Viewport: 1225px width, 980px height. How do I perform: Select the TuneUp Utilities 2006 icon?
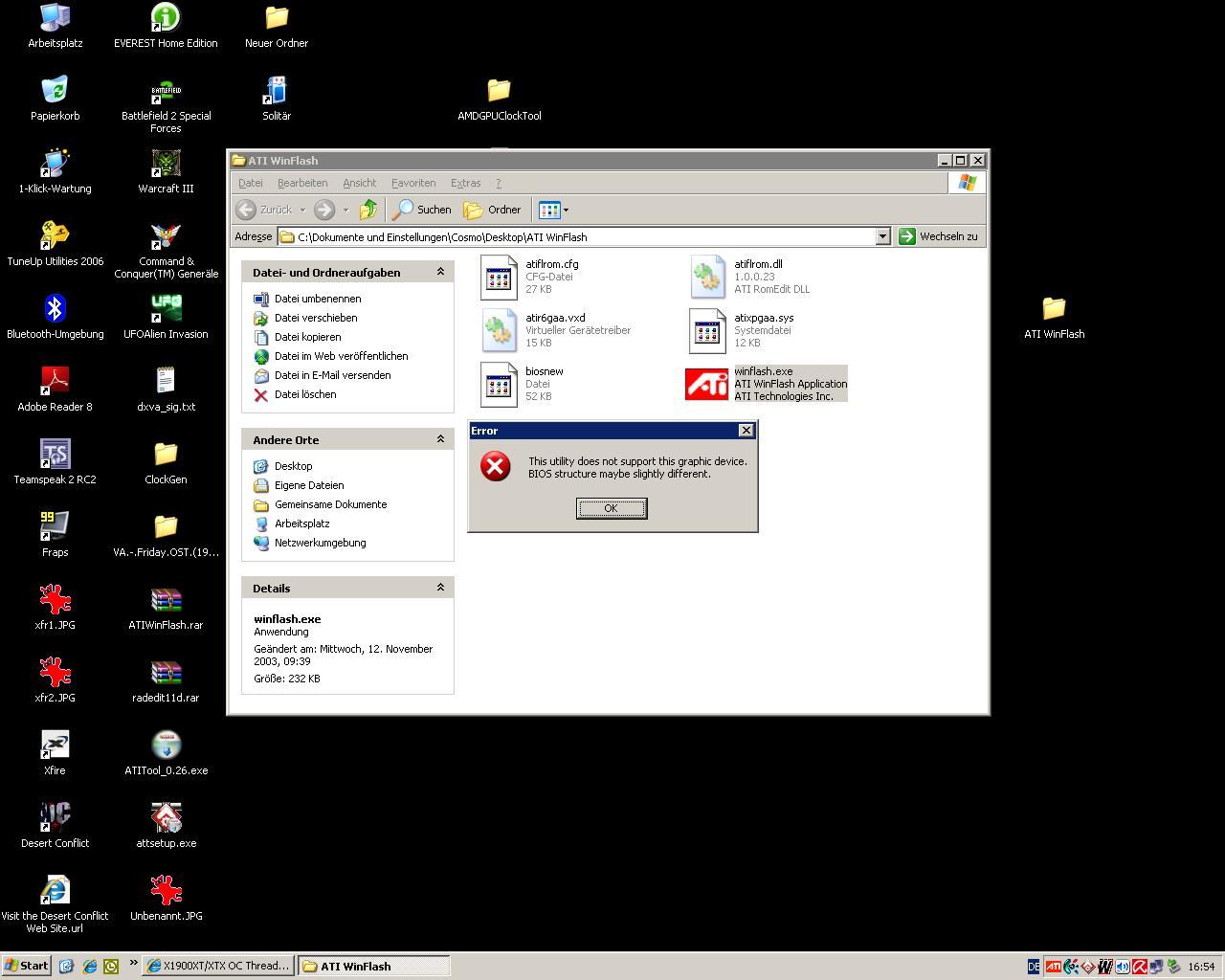coord(56,236)
